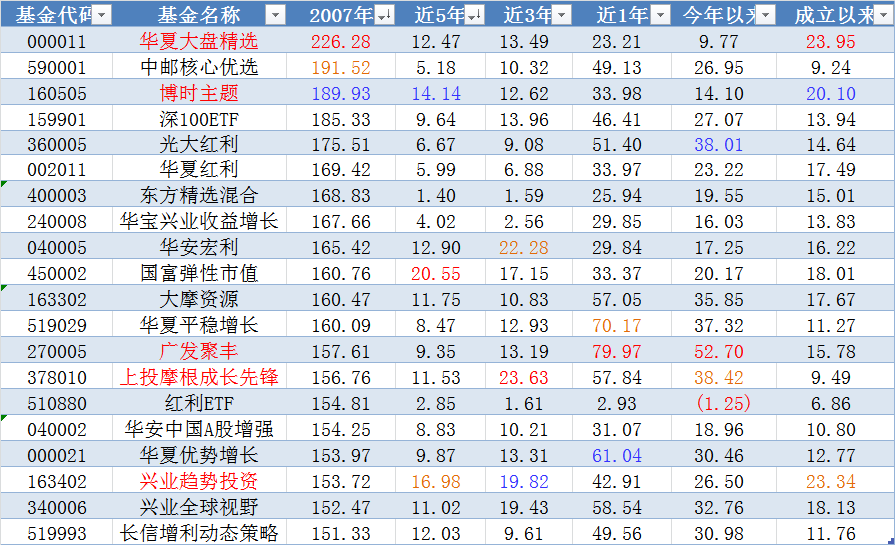Click fund name 大摩资源

coord(199,299)
